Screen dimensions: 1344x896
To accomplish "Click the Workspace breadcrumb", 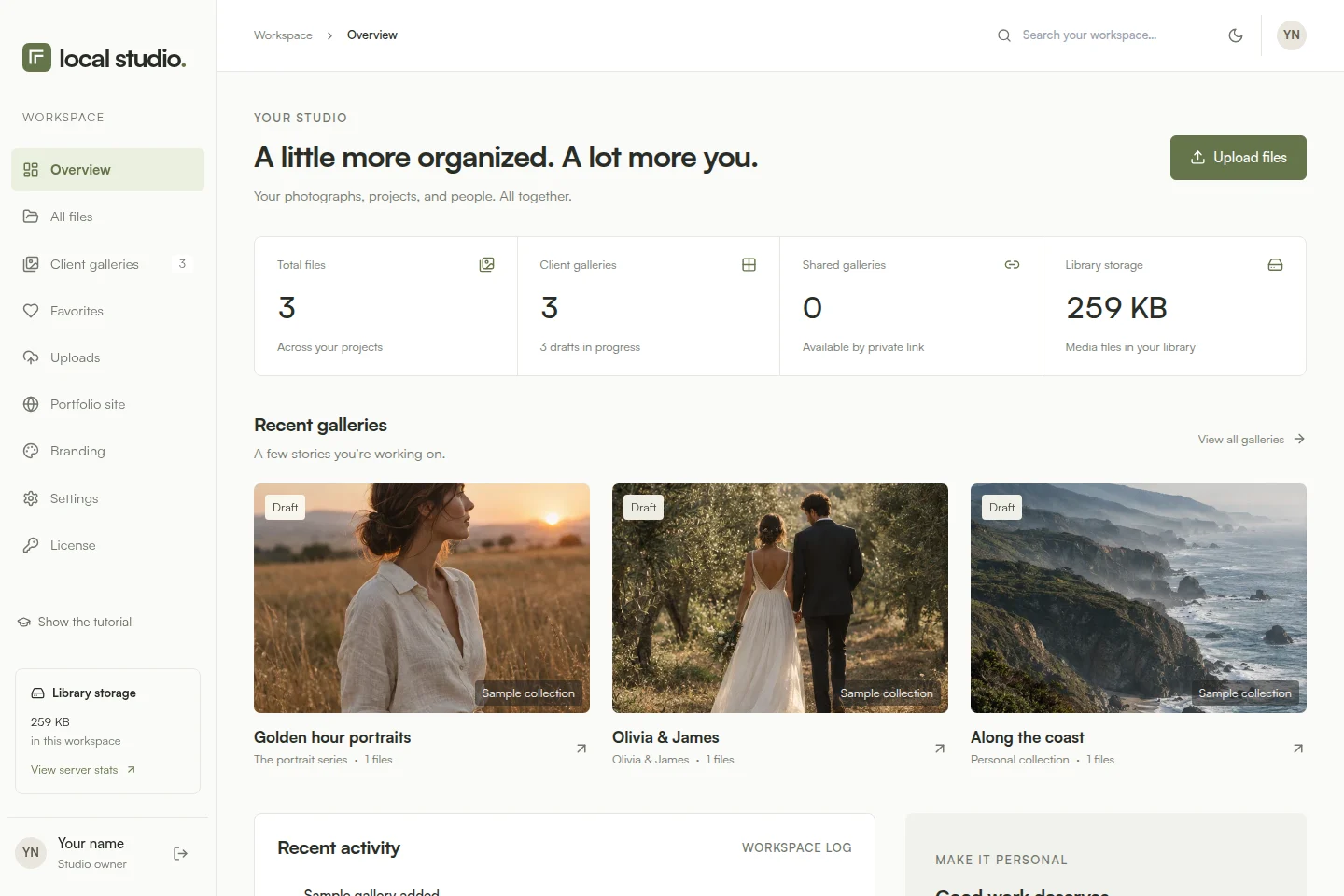I will 283,35.
